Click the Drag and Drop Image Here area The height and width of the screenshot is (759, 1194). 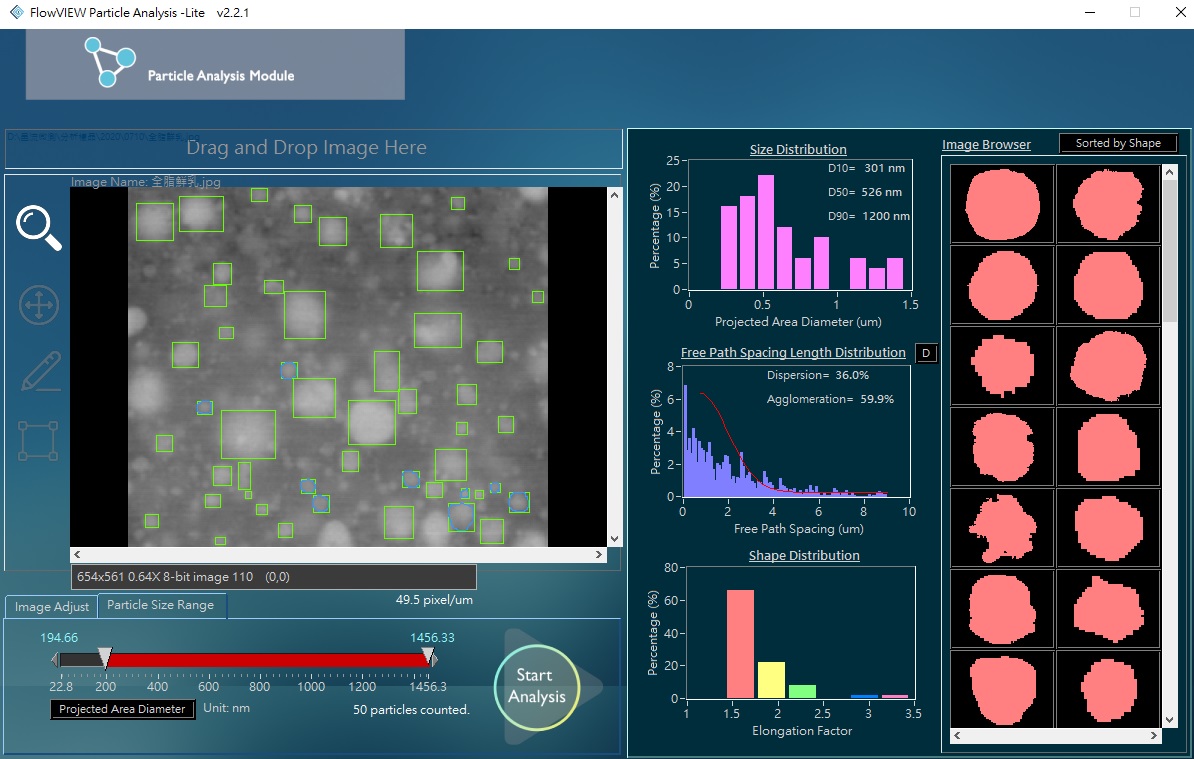(306, 148)
